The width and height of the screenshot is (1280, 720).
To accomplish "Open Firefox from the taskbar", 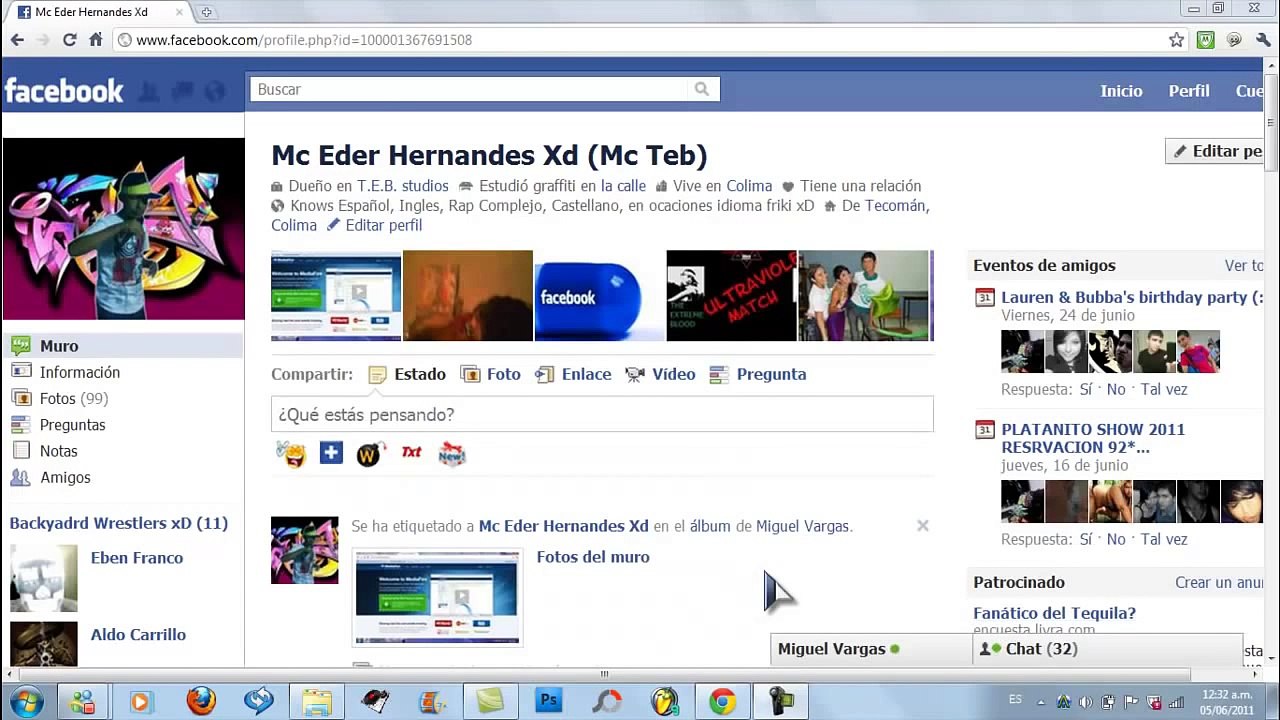I will [x=201, y=701].
